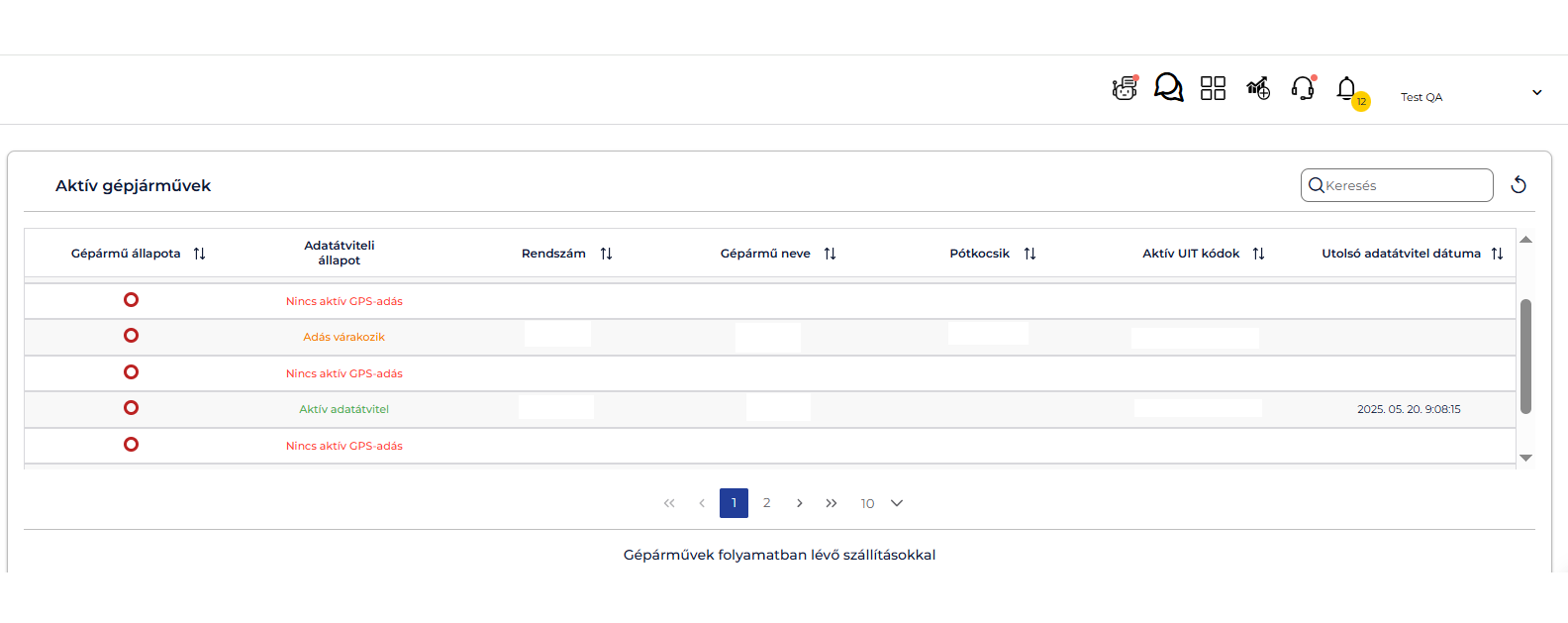1568x623 pixels.
Task: Go to the next page arrow
Action: click(799, 503)
